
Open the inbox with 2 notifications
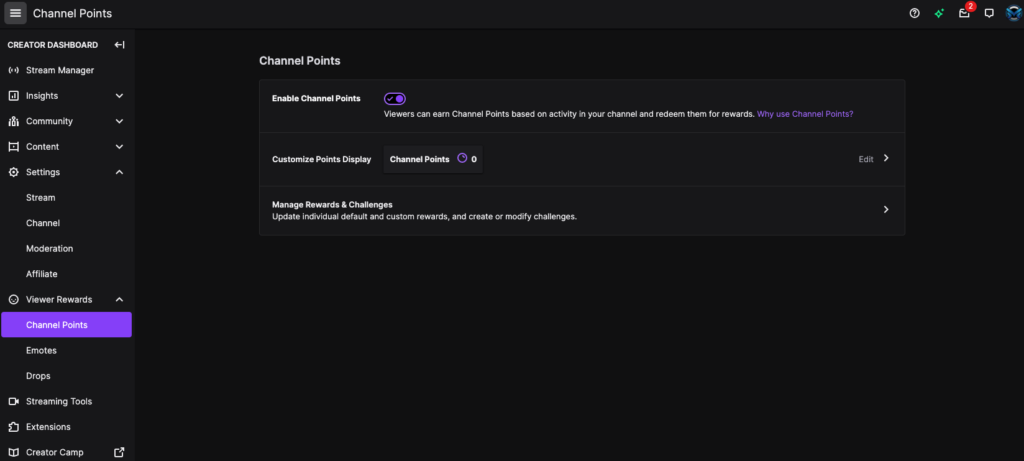964,13
